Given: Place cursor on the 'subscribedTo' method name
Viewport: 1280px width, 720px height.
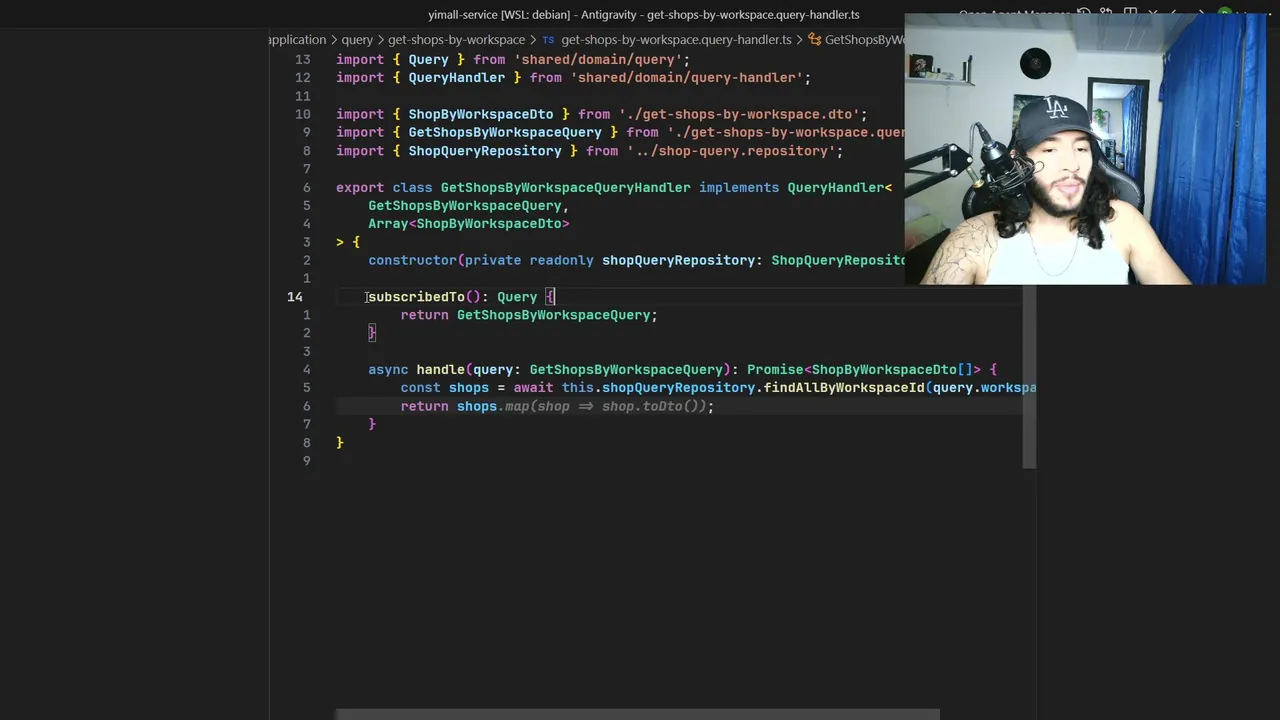Looking at the screenshot, I should 416,297.
